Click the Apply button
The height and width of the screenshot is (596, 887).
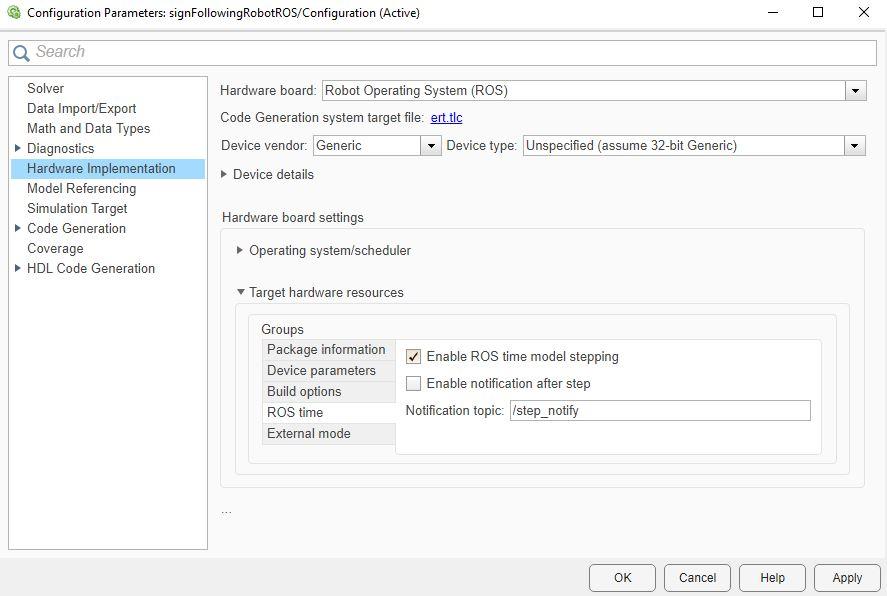[846, 578]
